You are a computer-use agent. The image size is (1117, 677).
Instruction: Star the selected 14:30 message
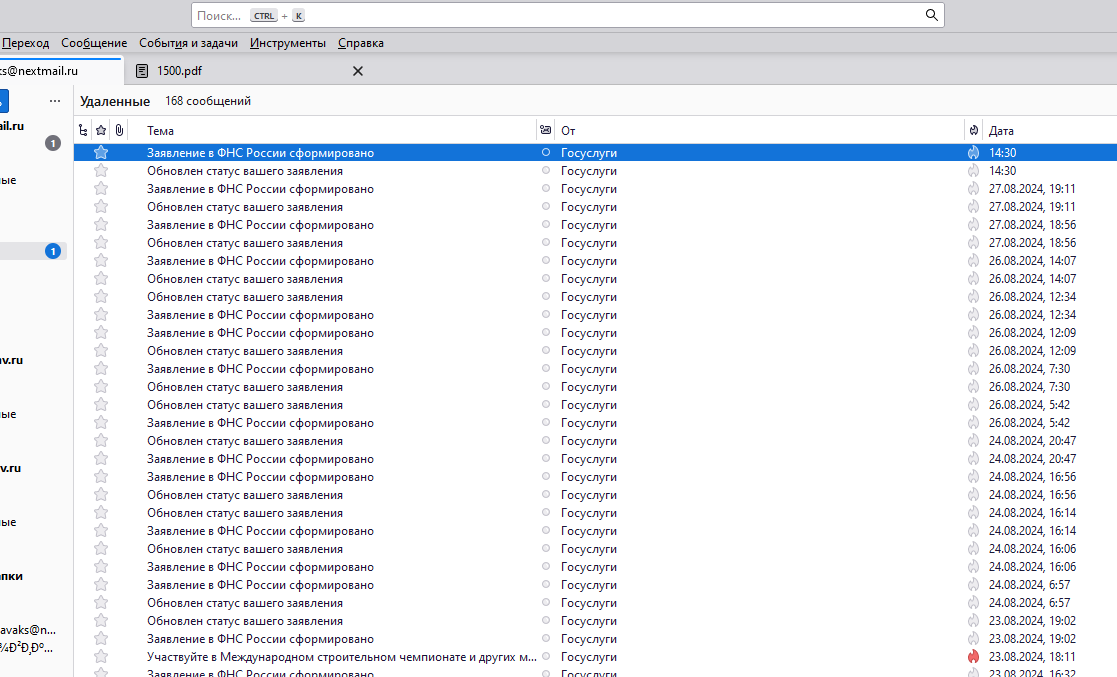[101, 153]
